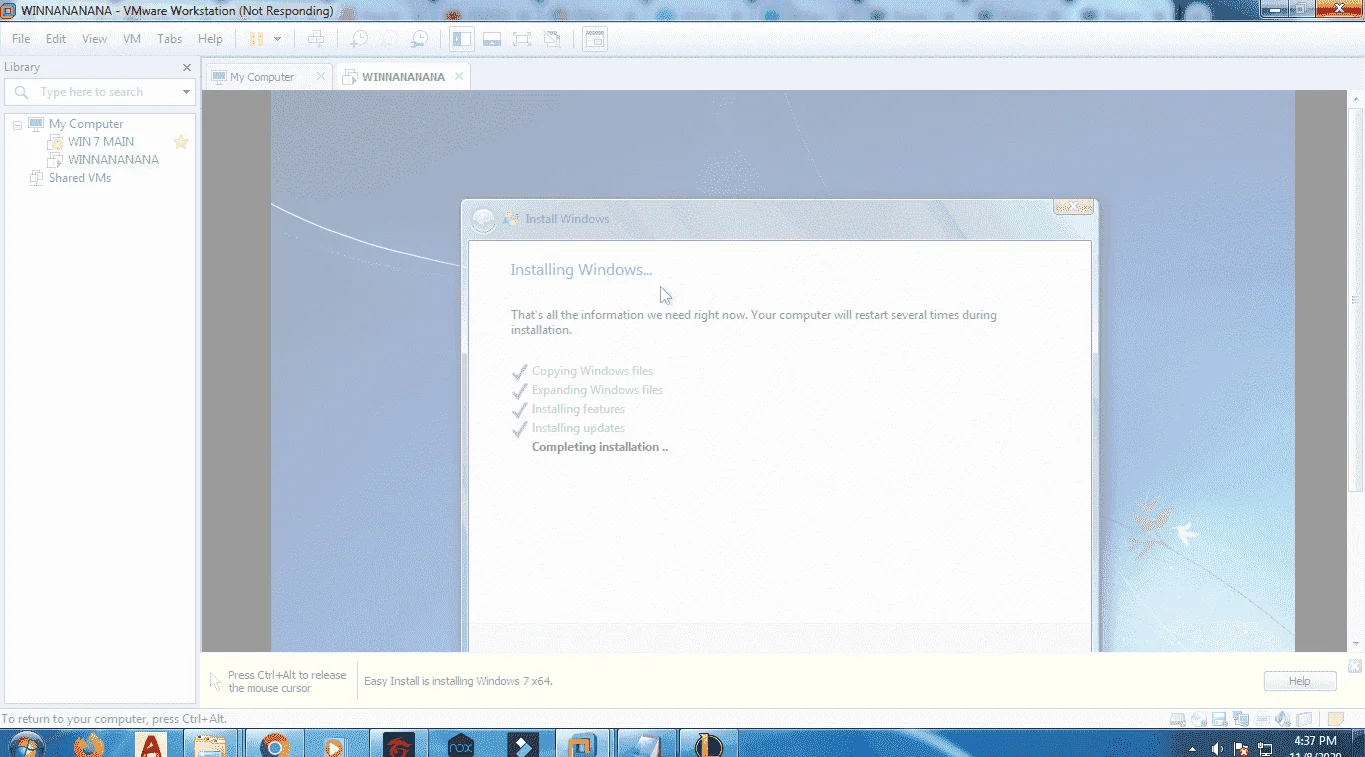Switch to the WINNANANANA tab
The height and width of the screenshot is (757, 1365).
click(403, 77)
